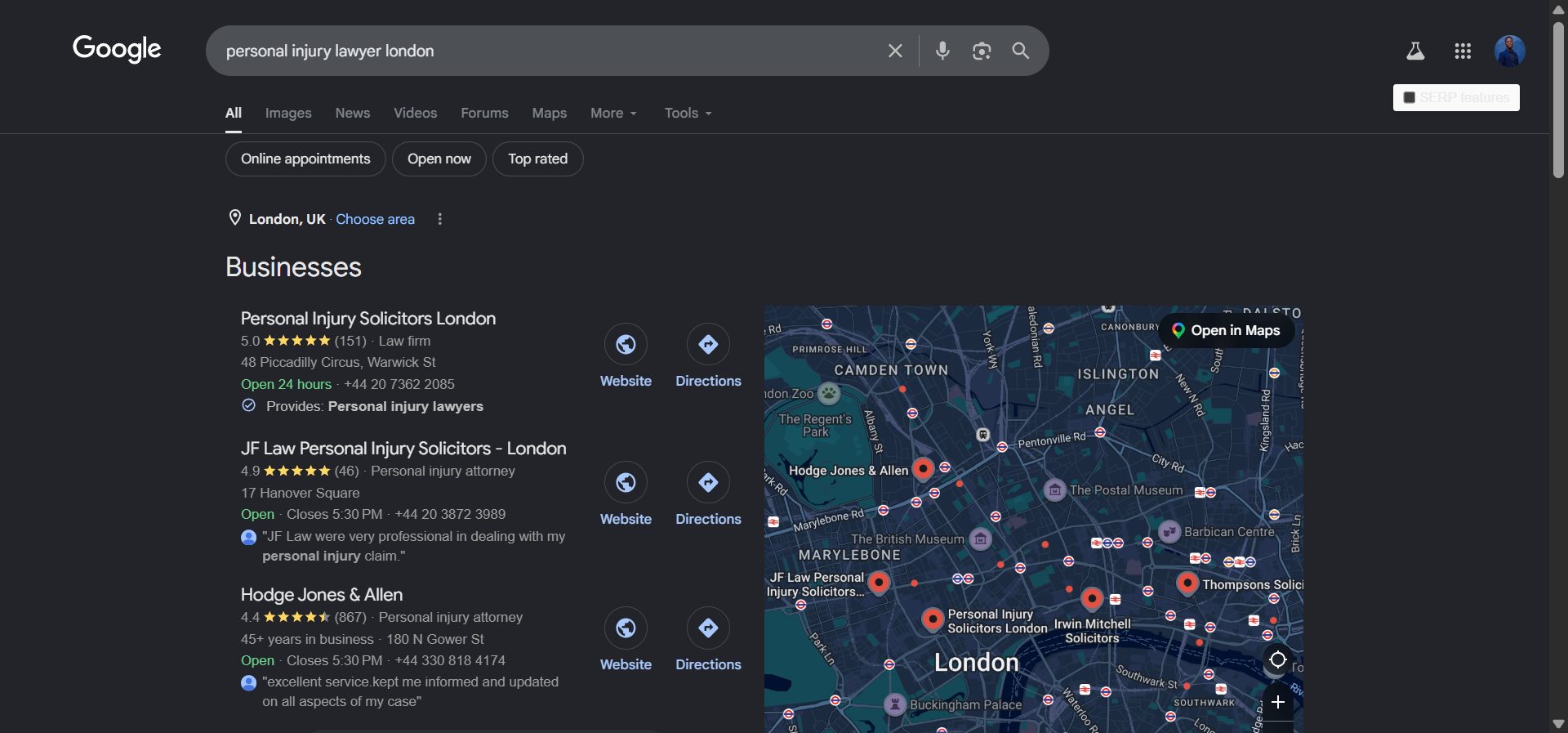
Task: Open the Personal Injury Solicitors London listing title
Action: 368,319
